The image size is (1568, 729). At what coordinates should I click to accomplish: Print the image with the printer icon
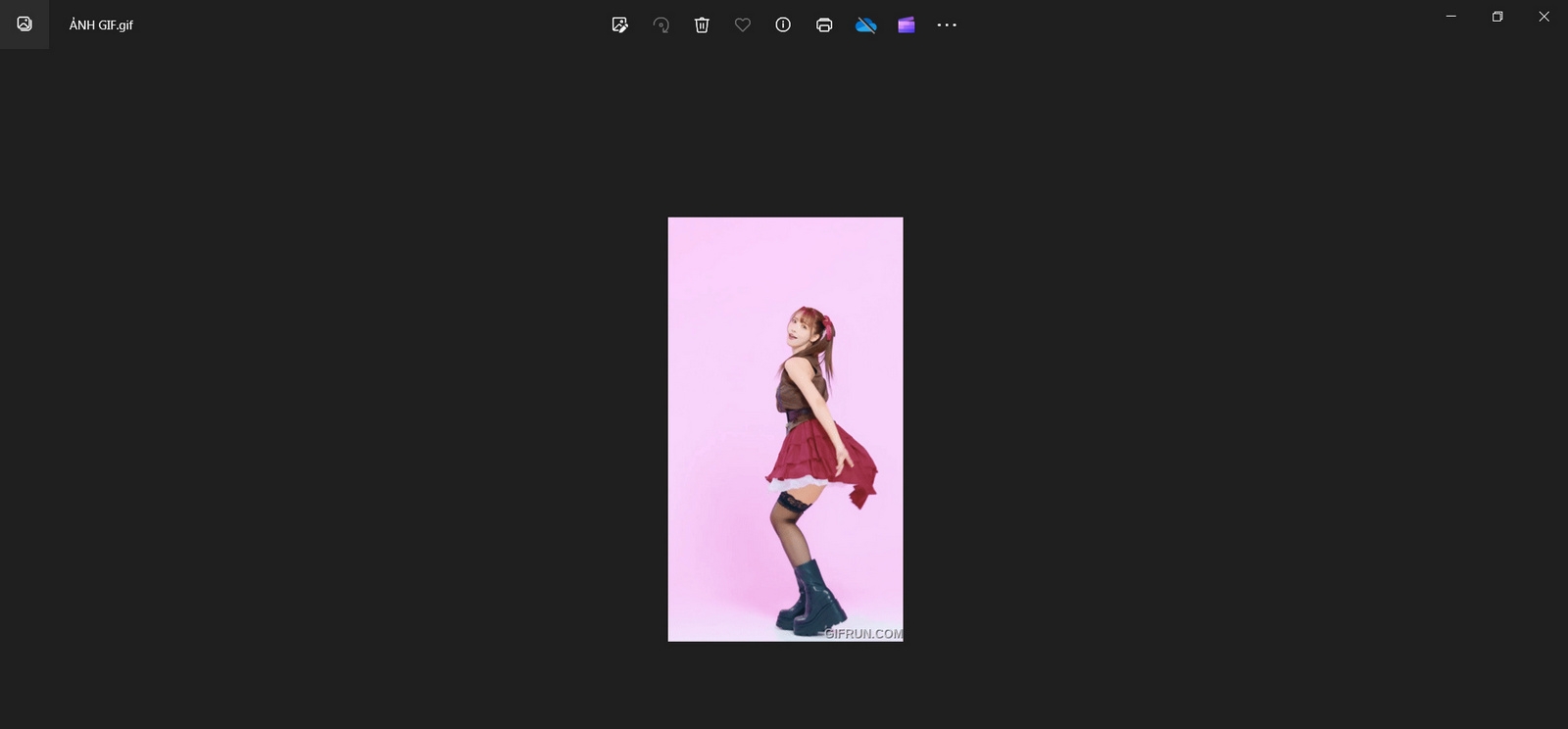click(824, 24)
